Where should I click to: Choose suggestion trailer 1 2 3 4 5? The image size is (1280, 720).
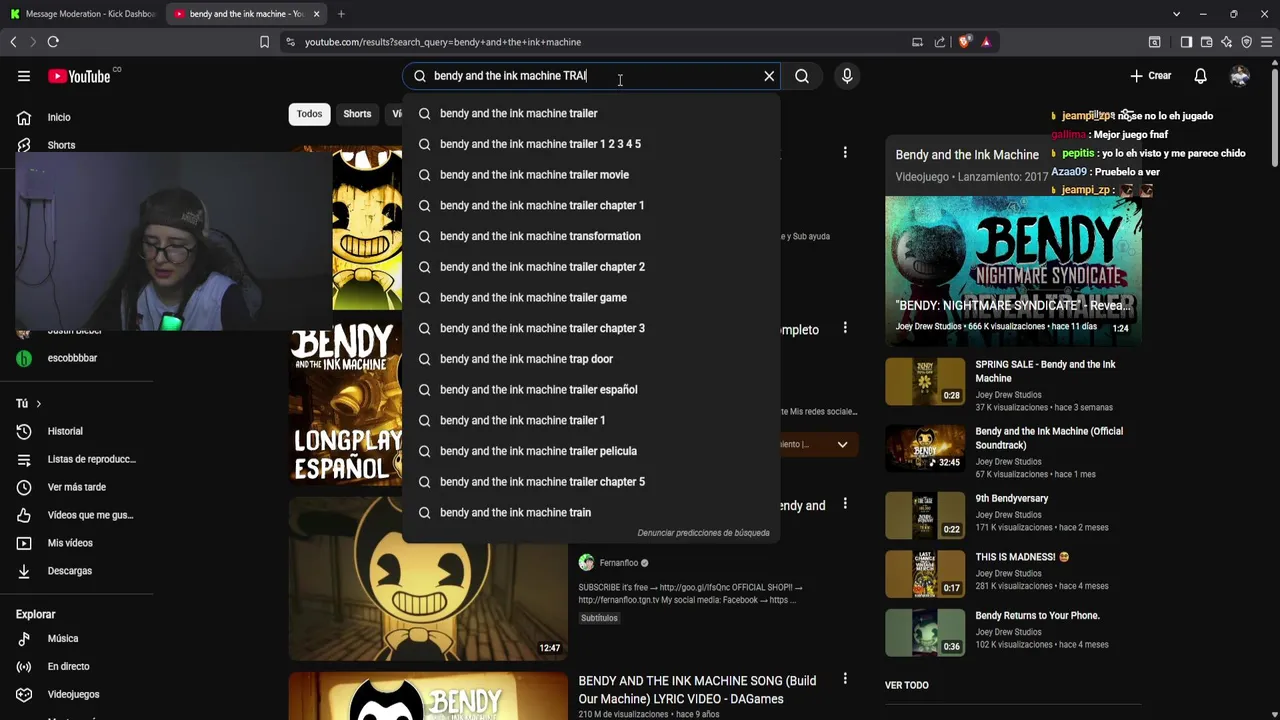591,144
